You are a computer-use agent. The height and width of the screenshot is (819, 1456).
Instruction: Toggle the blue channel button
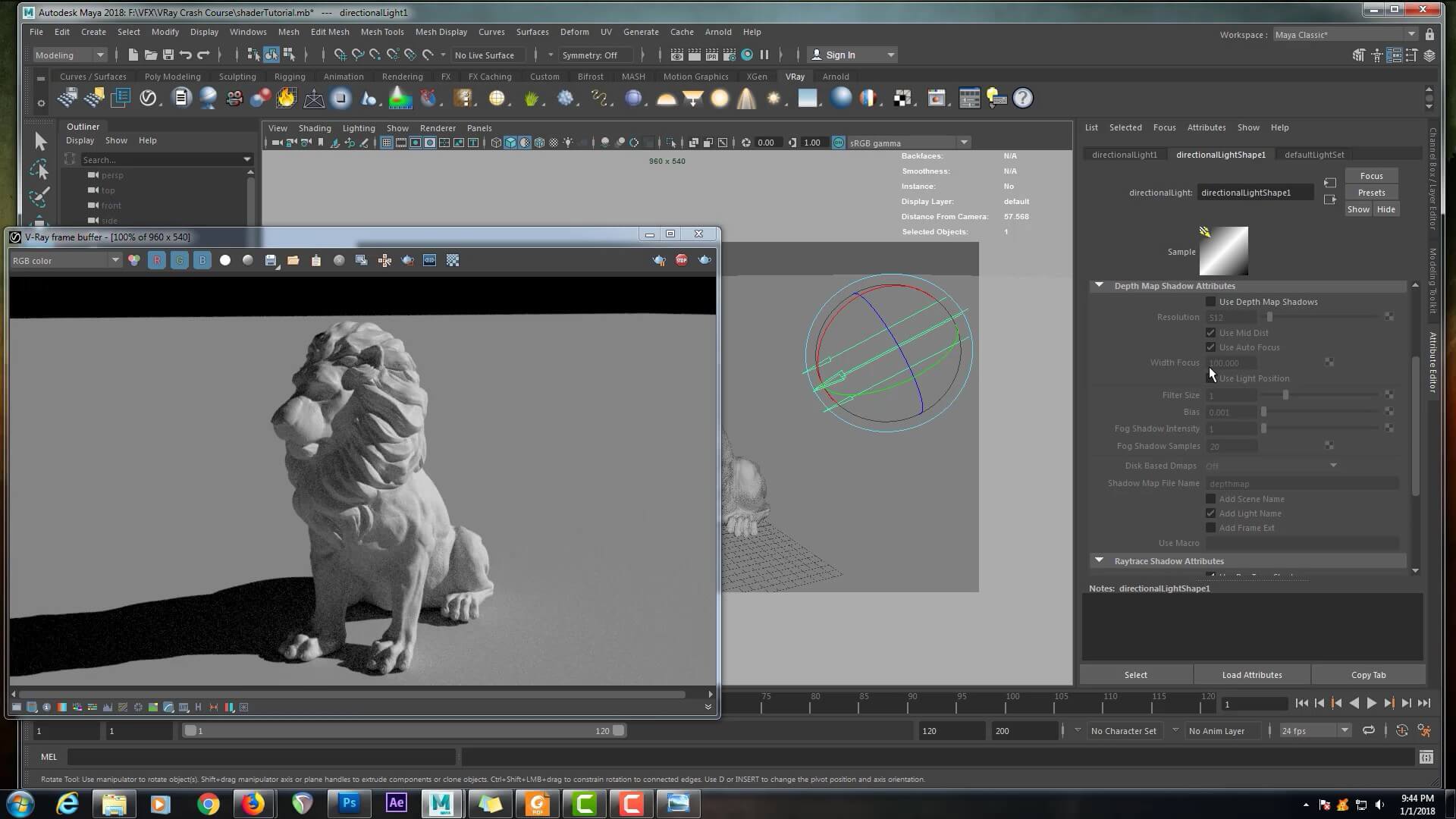[202, 260]
